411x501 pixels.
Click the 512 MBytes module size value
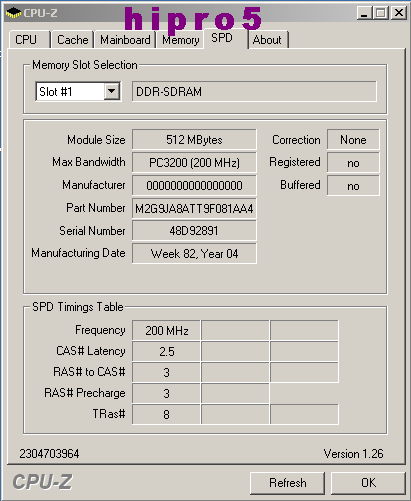point(194,139)
